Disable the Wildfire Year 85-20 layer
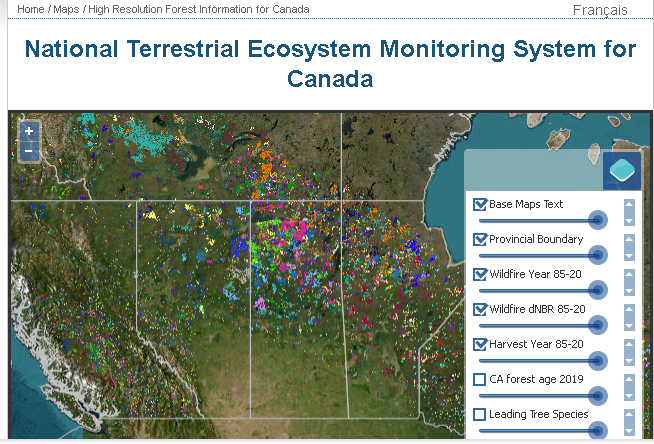Viewport: 654px width, 444px height. (480, 274)
